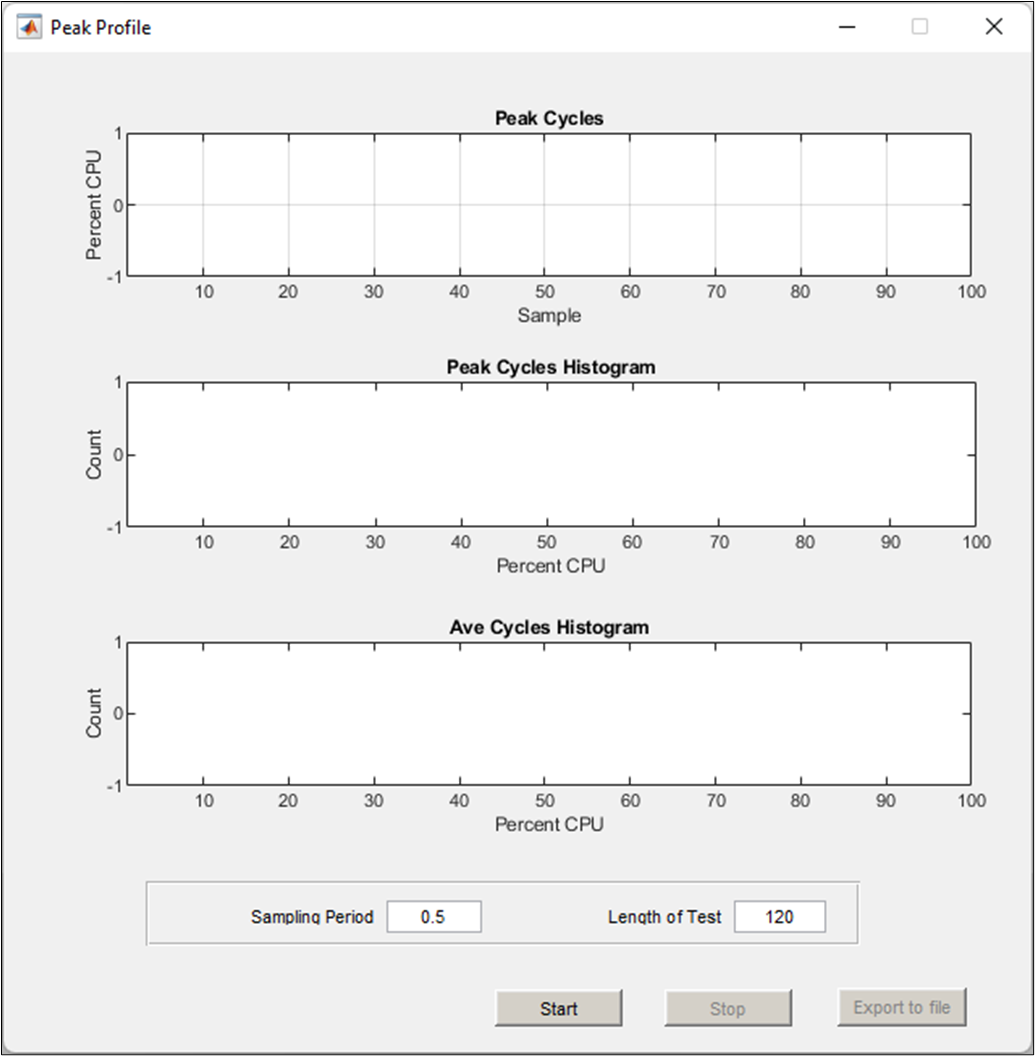Close the Peak Profile window
1035x1056 pixels.
(x=993, y=27)
